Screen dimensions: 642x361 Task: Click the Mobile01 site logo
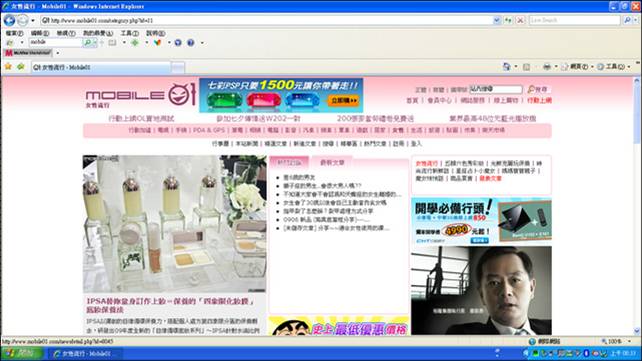(x=140, y=95)
